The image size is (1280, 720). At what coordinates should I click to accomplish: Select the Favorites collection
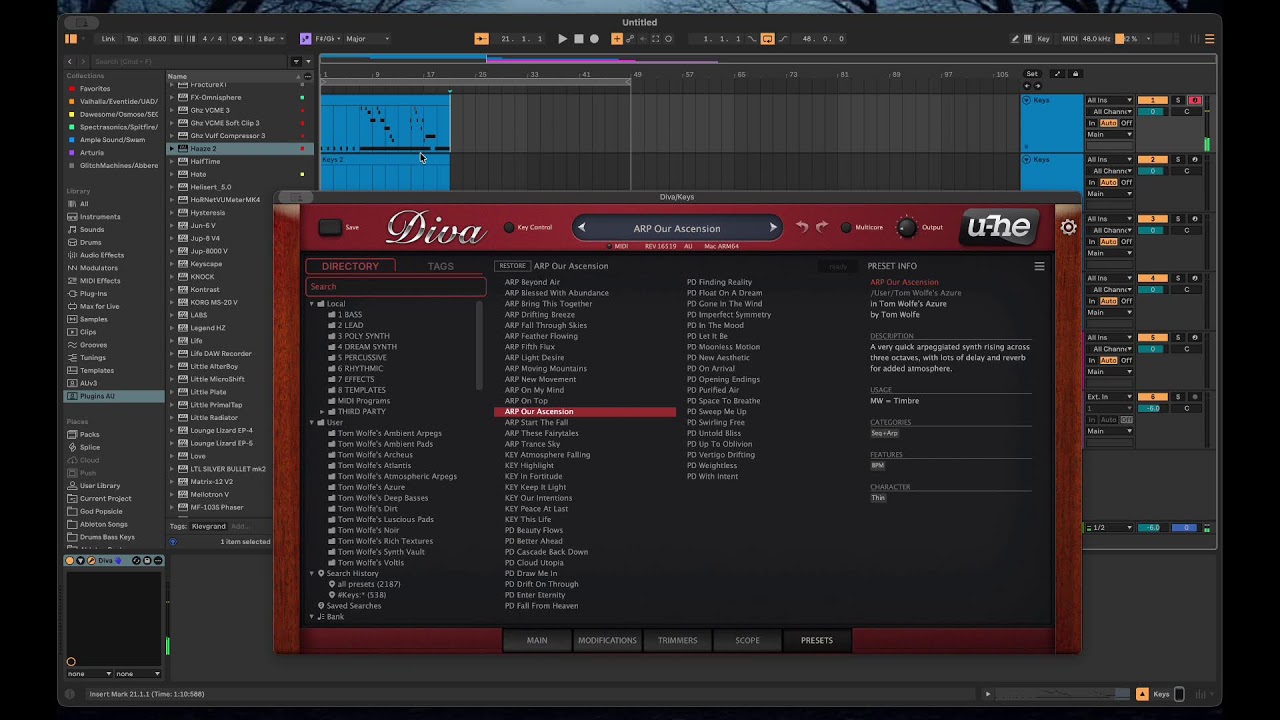pyautogui.click(x=95, y=89)
